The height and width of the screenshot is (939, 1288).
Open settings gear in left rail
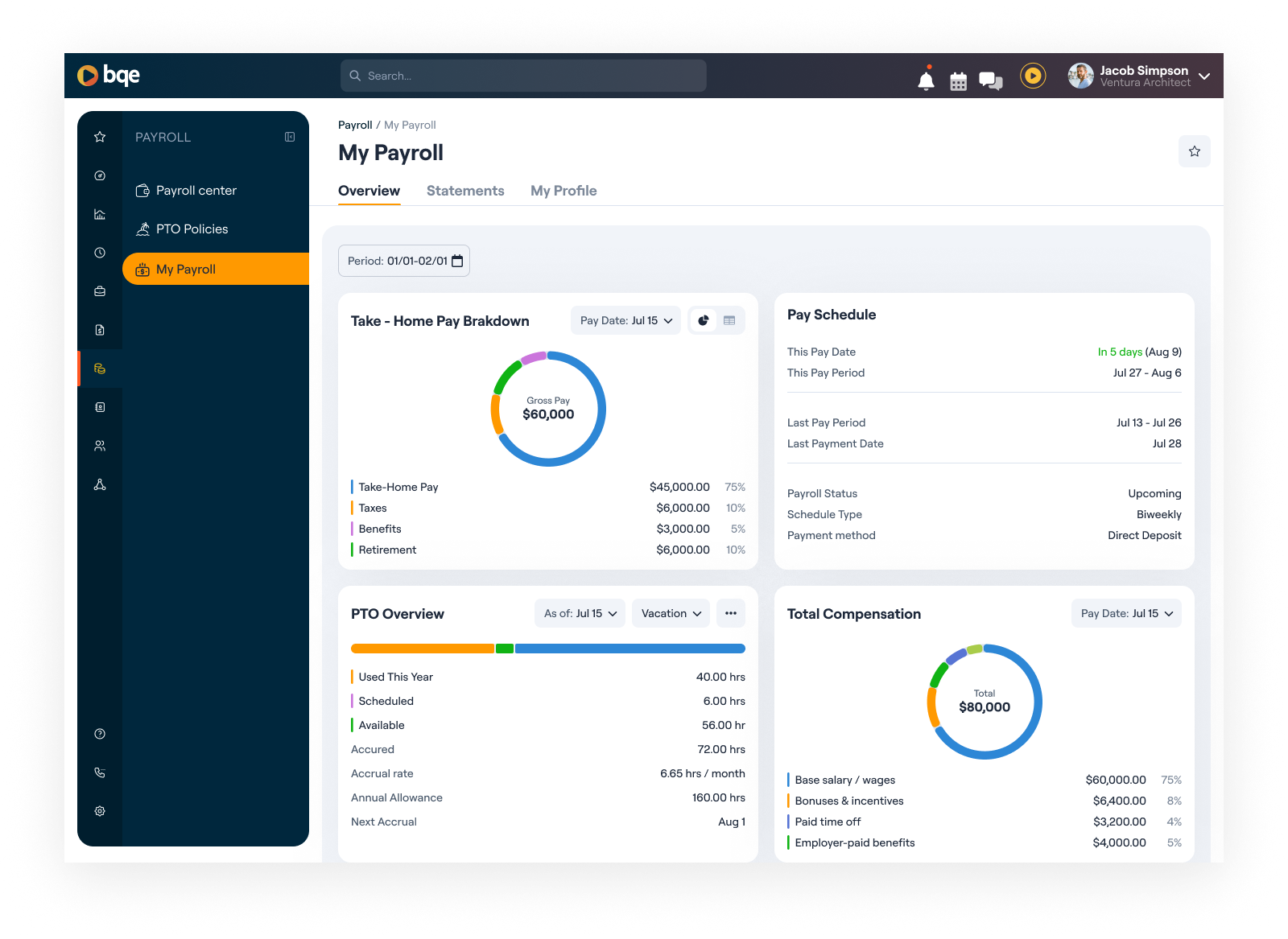tap(100, 811)
